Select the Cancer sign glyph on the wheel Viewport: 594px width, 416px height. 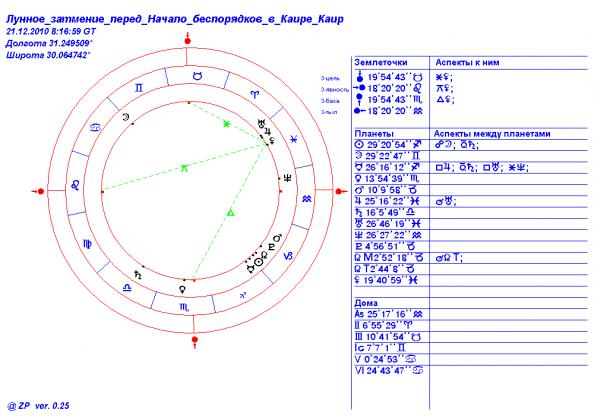pos(95,127)
